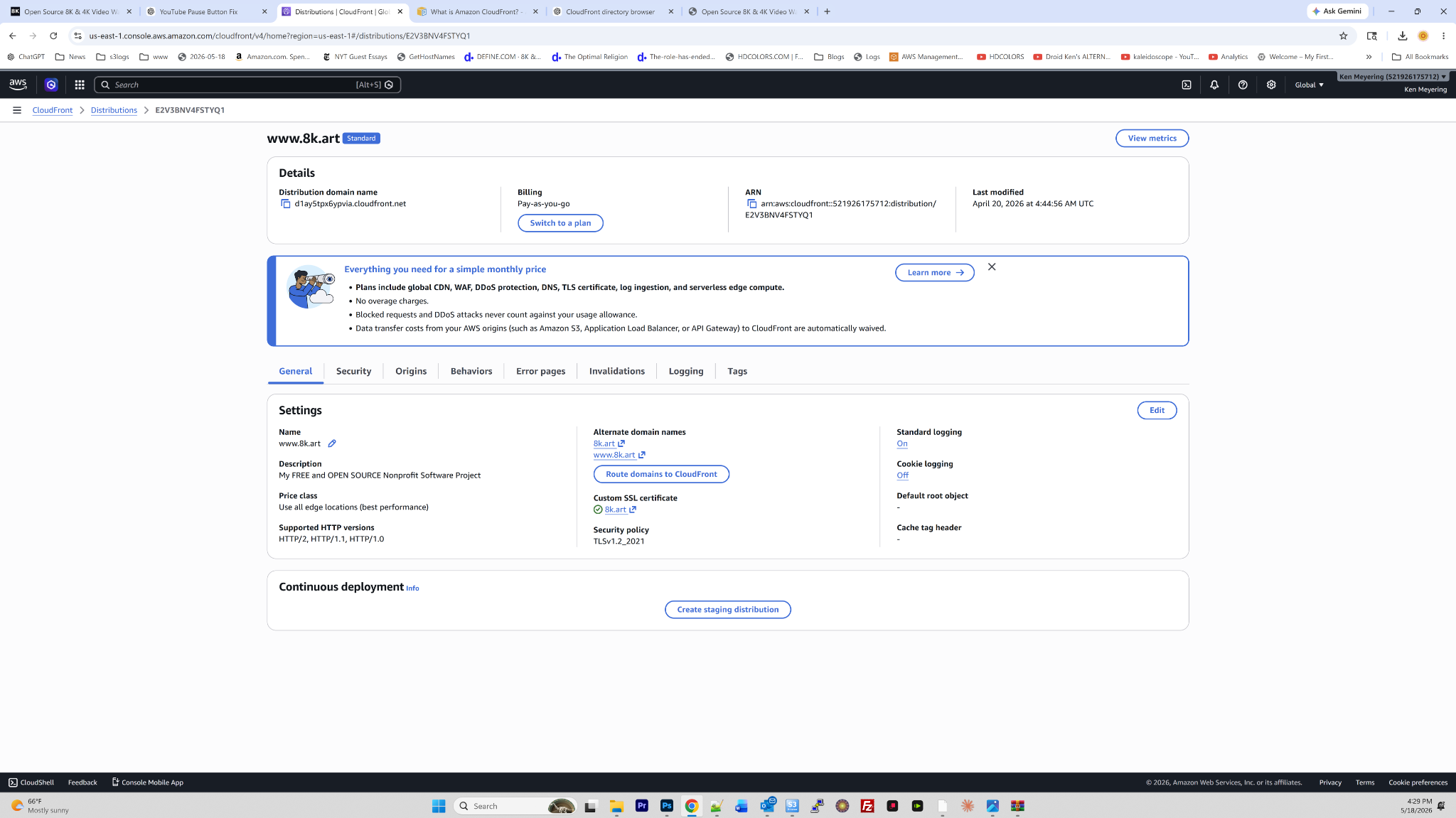Expand the www bookmarks folder
Screen dimensions: 1456x818
tap(154, 57)
